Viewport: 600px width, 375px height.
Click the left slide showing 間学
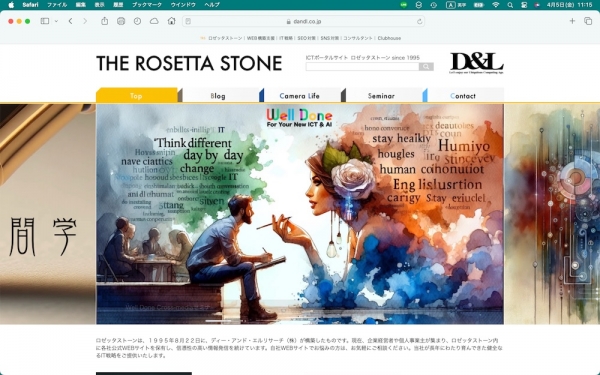tap(47, 214)
